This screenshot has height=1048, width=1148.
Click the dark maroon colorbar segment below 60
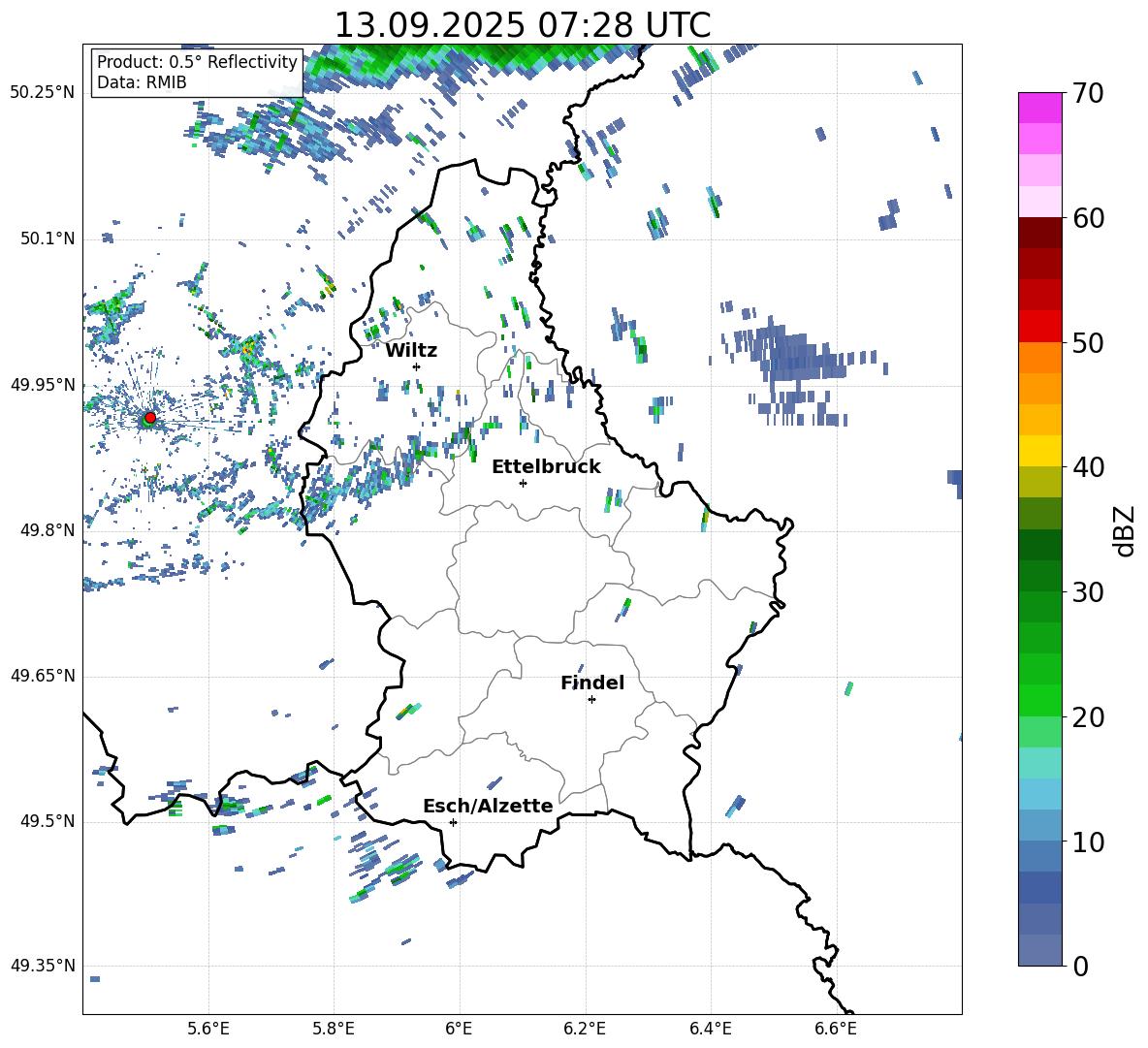(1040, 233)
